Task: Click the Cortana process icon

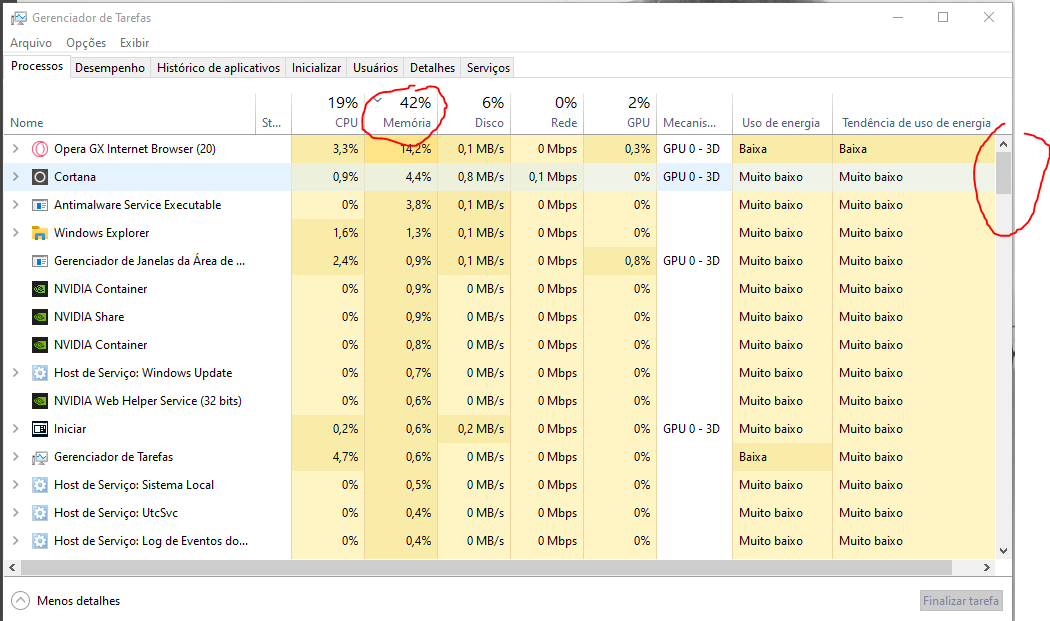Action: 40,177
